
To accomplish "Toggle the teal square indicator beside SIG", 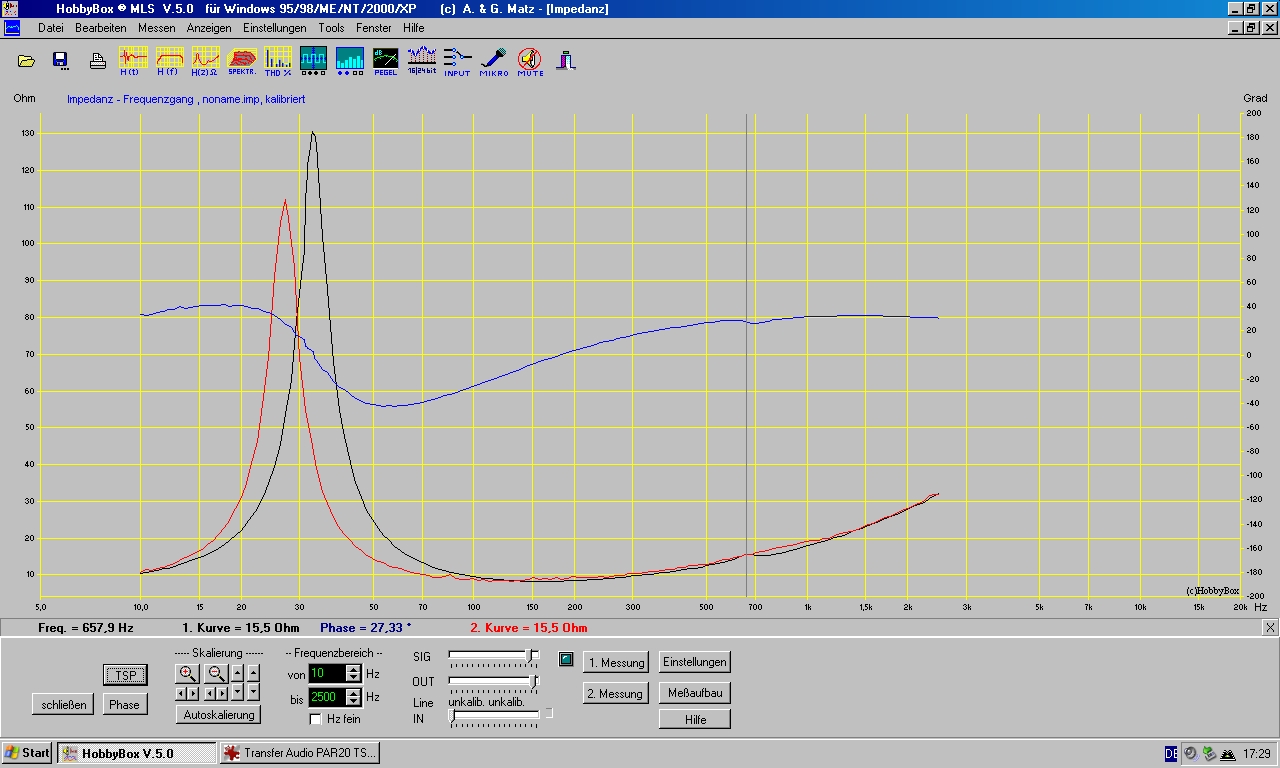I will [x=566, y=659].
